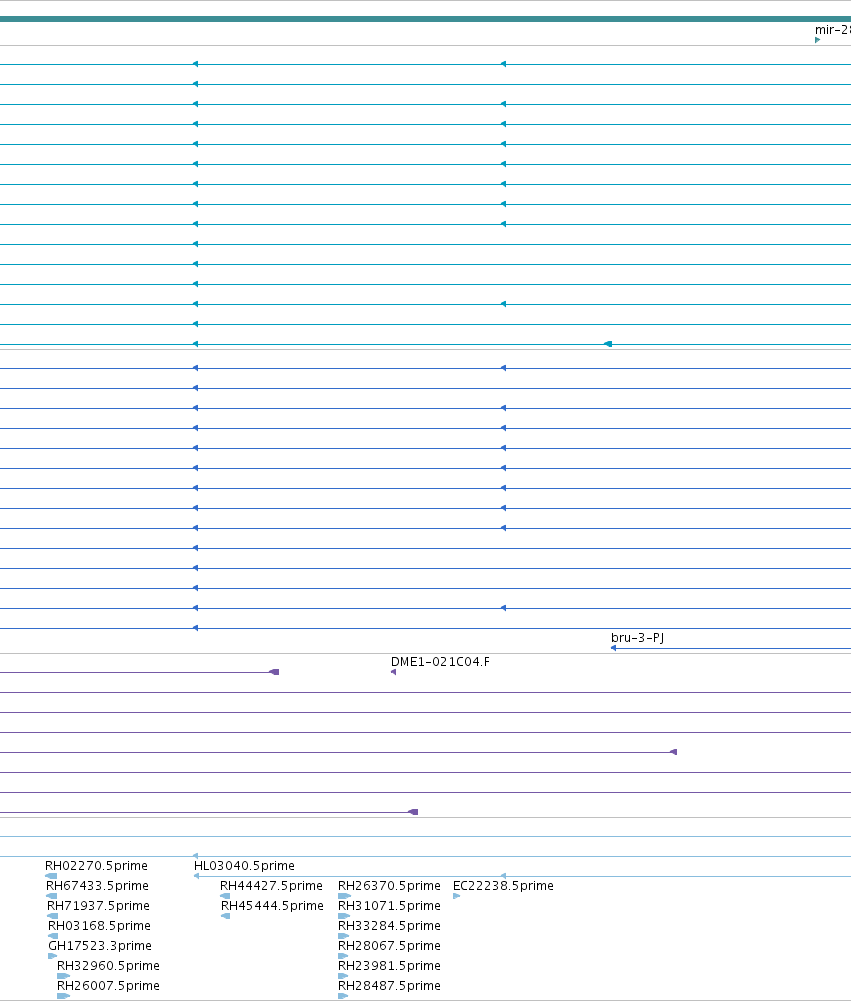Select the purple exon block ending the lowest purple line
Screen dimensions: 851x1001
413,812
